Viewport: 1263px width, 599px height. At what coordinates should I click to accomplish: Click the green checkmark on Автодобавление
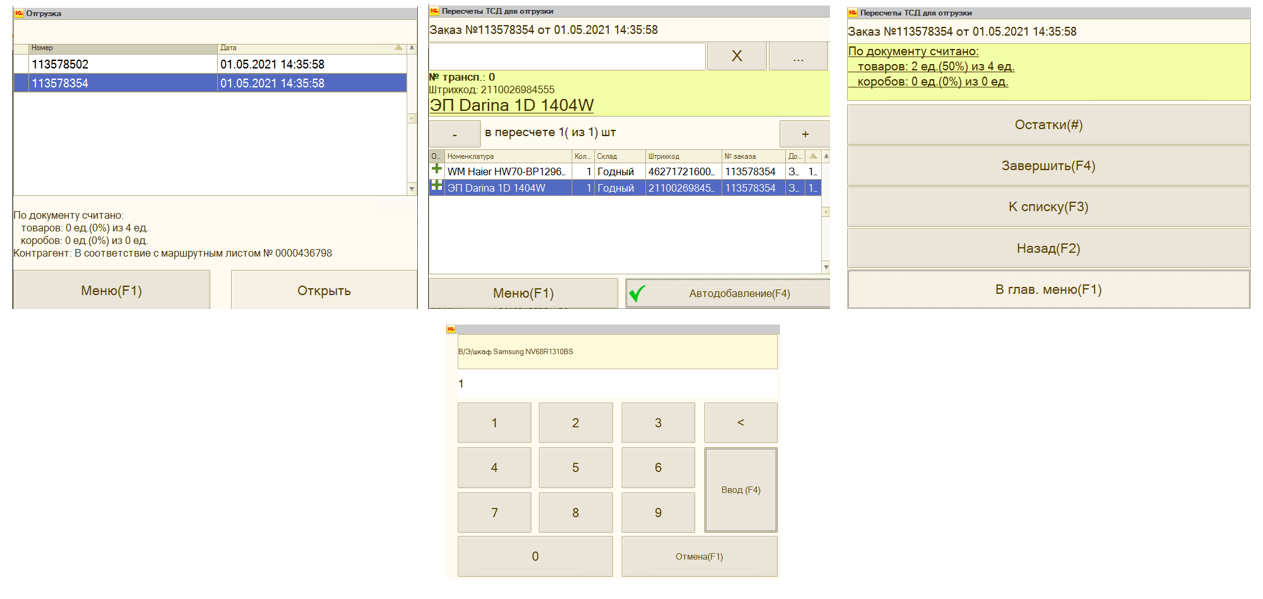click(x=638, y=293)
